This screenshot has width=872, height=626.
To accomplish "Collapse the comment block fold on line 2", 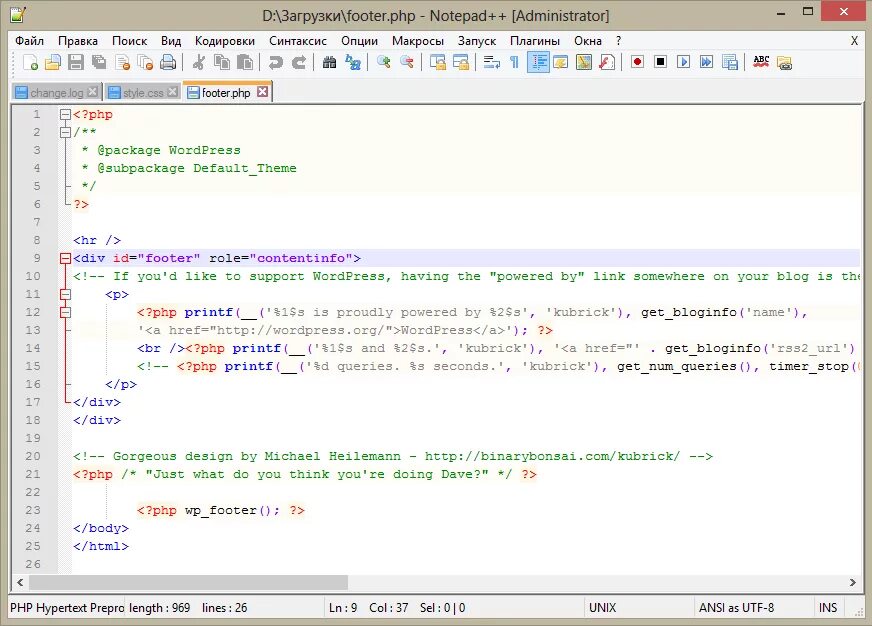I will (x=65, y=132).
